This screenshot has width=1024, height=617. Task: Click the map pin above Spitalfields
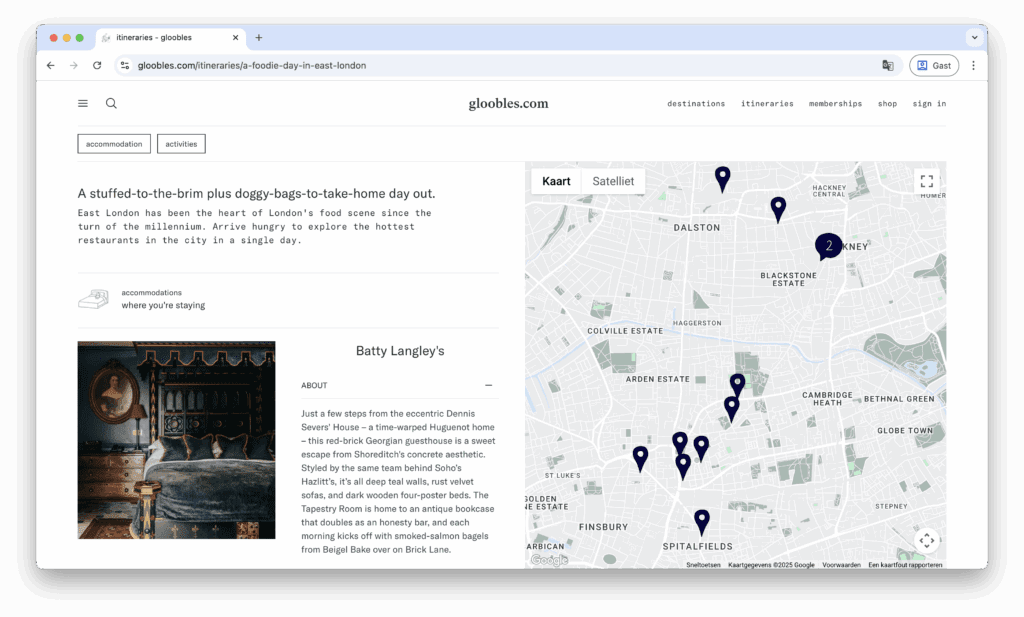702,520
